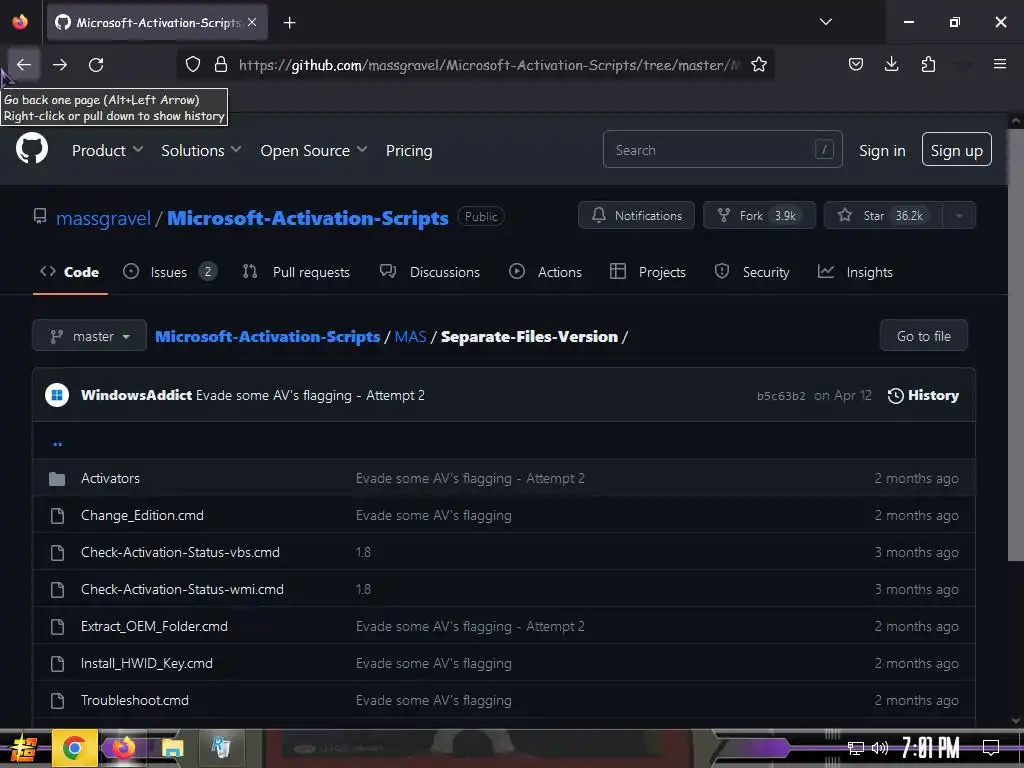Image resolution: width=1024 pixels, height=768 pixels.
Task: Open the volume control in system tray
Action: click(880, 748)
